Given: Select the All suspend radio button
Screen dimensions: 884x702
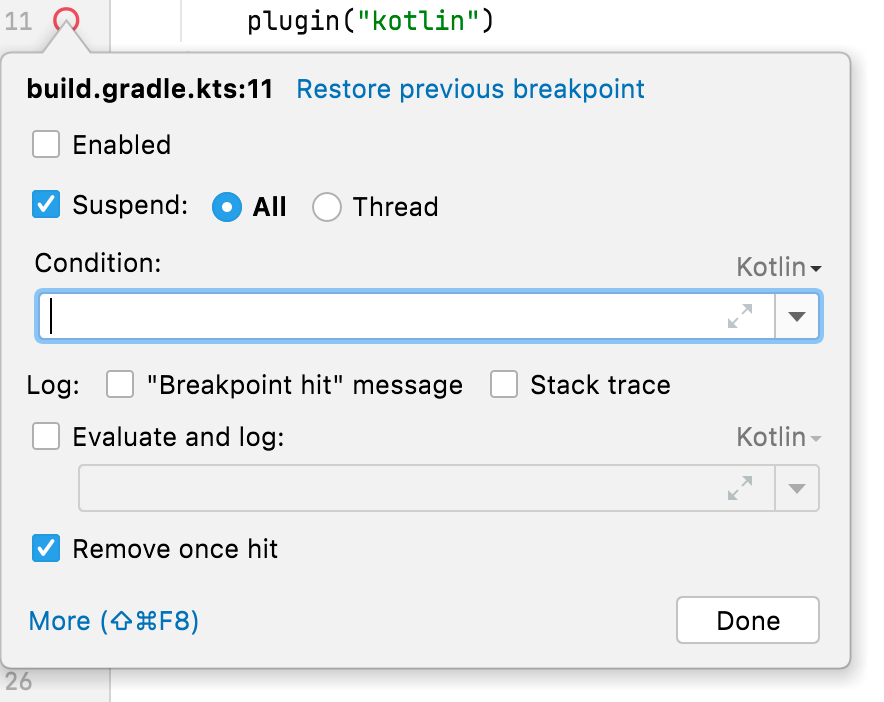Looking at the screenshot, I should coord(227,207).
